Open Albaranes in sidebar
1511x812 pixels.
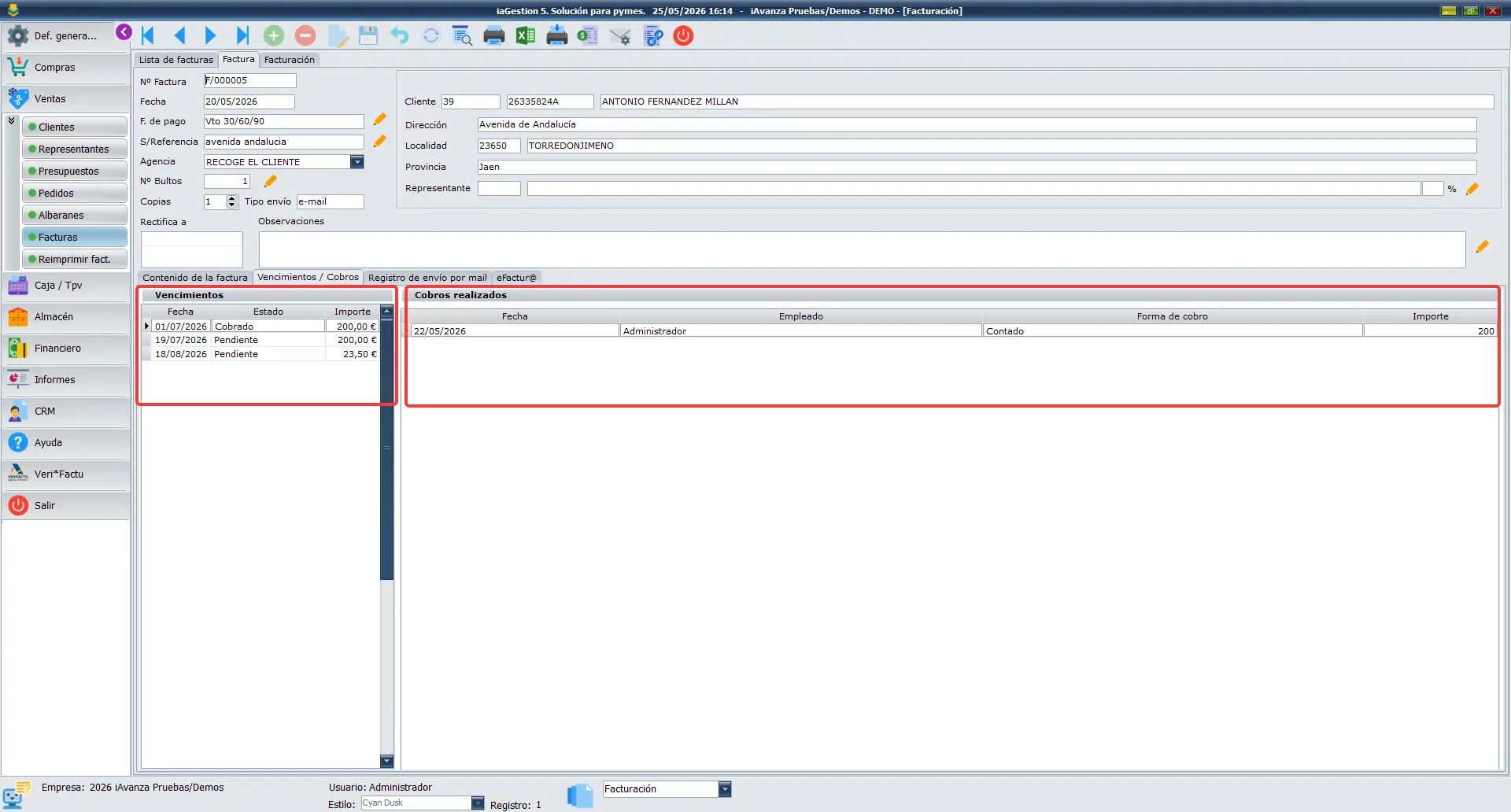tap(75, 215)
